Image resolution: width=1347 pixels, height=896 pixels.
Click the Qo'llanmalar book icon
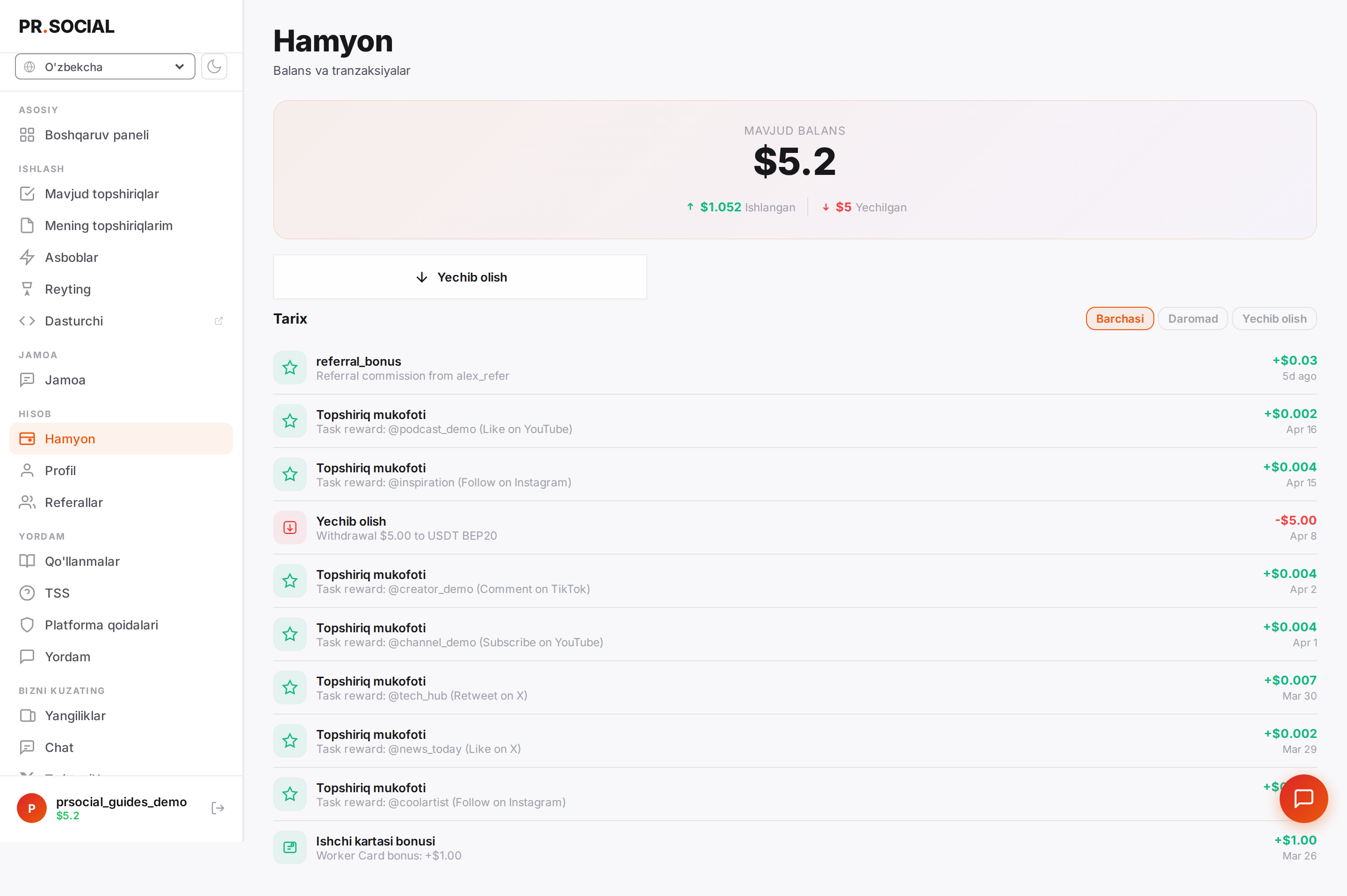point(27,561)
